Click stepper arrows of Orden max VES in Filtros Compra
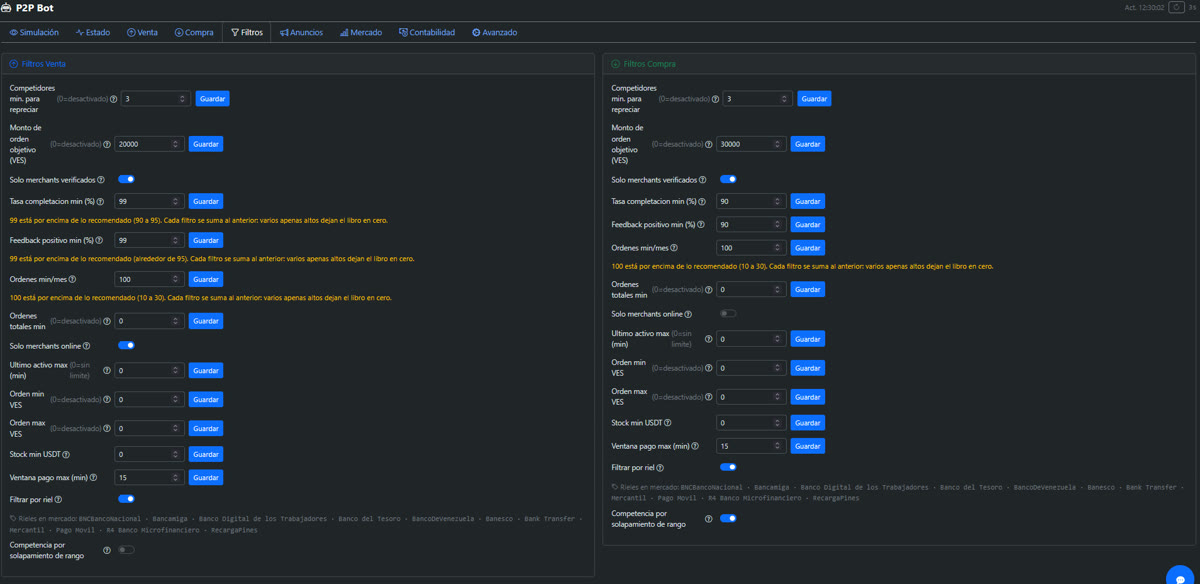Screen dimensions: 1200x584 click(778, 397)
